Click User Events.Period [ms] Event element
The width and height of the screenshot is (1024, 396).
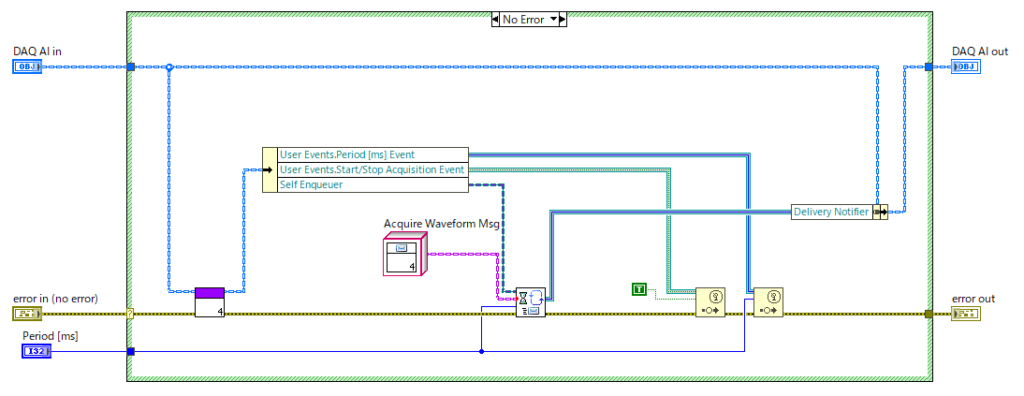[x=373, y=155]
